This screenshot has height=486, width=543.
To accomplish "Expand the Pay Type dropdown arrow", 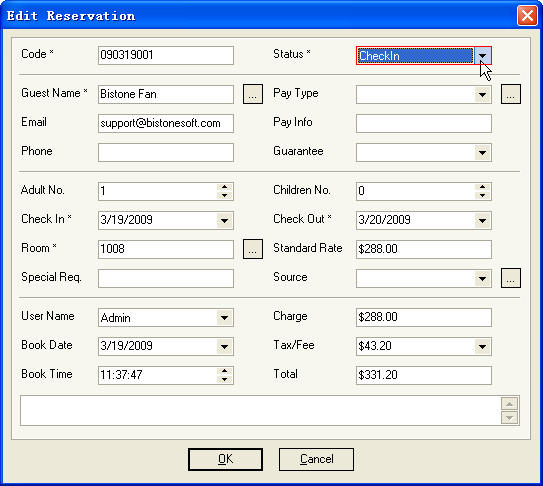I will pyautogui.click(x=482, y=95).
